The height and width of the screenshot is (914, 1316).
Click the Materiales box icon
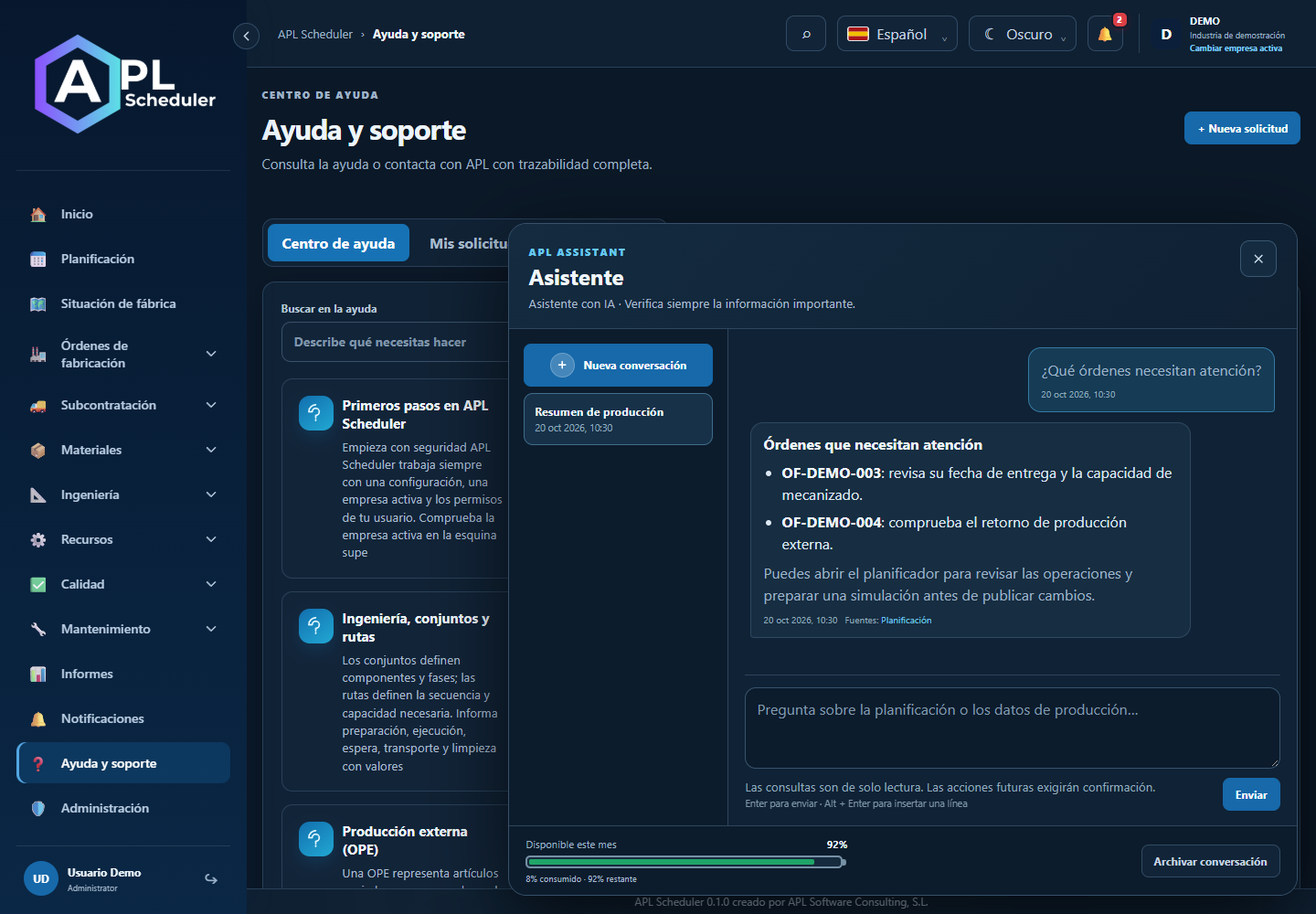(x=38, y=450)
